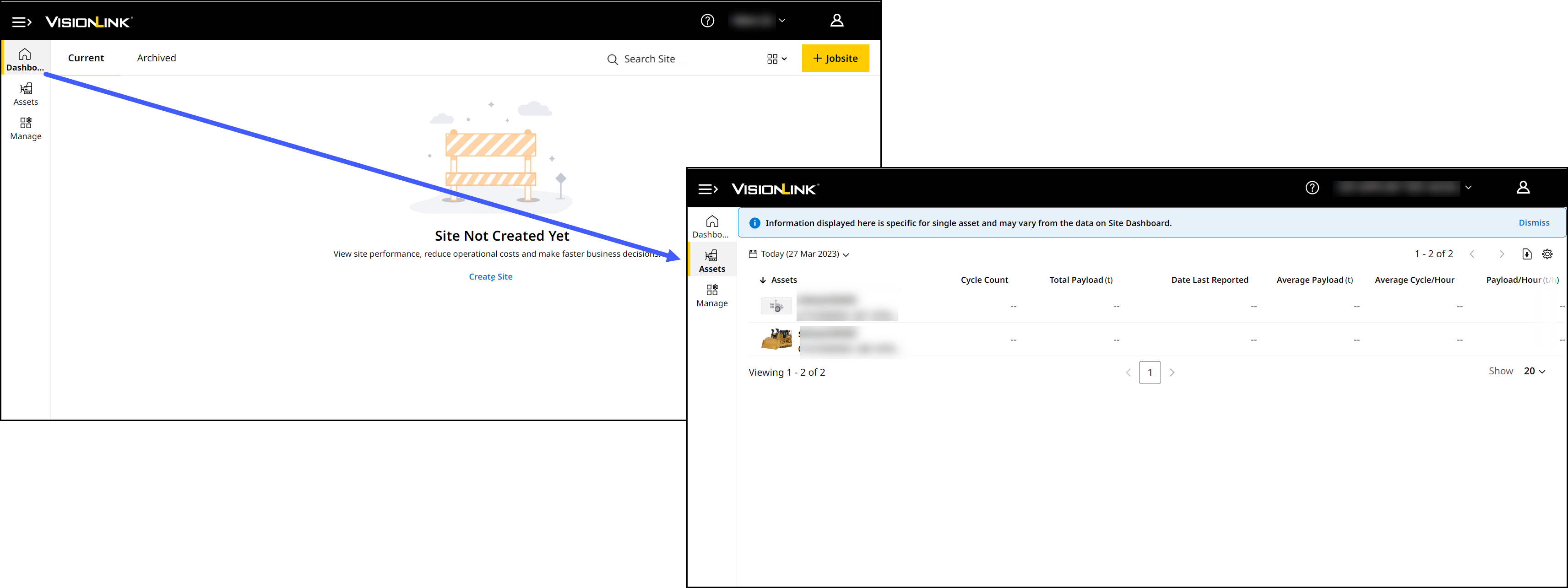The width and height of the screenshot is (1568, 588).
Task: Open the Show 20 rows dropdown
Action: [x=1534, y=371]
